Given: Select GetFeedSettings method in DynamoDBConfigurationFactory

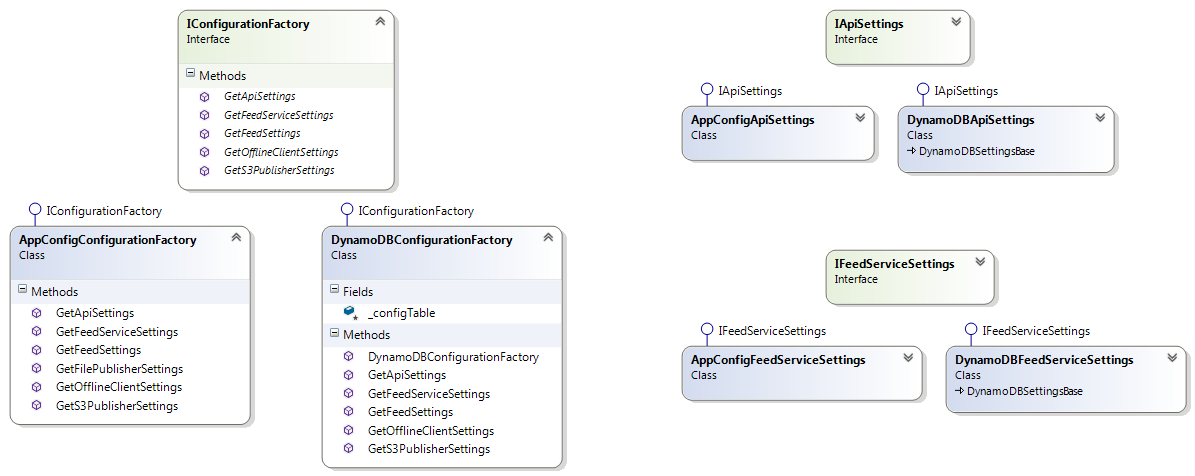Looking at the screenshot, I should (x=410, y=412).
